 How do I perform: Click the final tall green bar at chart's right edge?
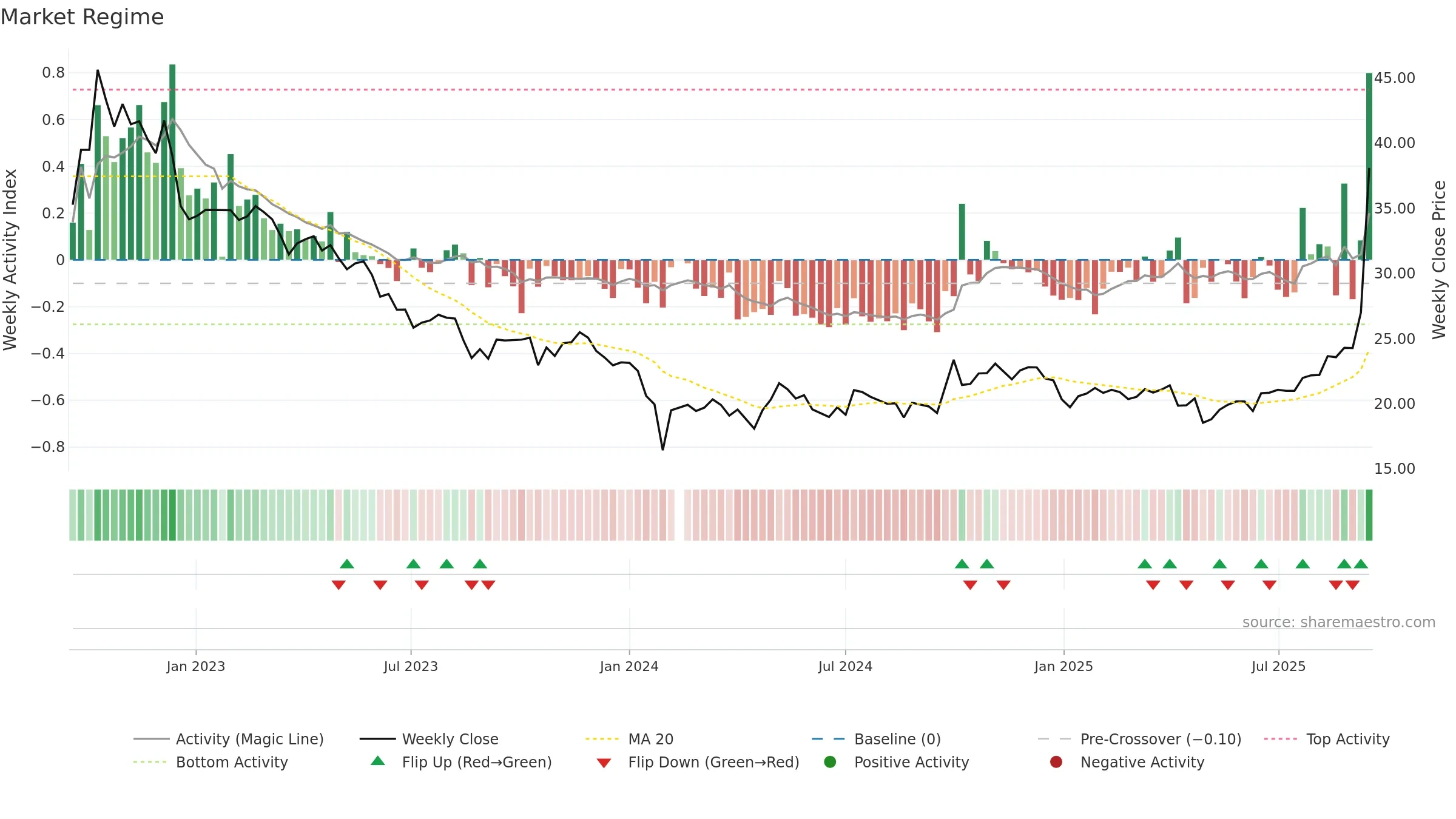click(x=1369, y=166)
